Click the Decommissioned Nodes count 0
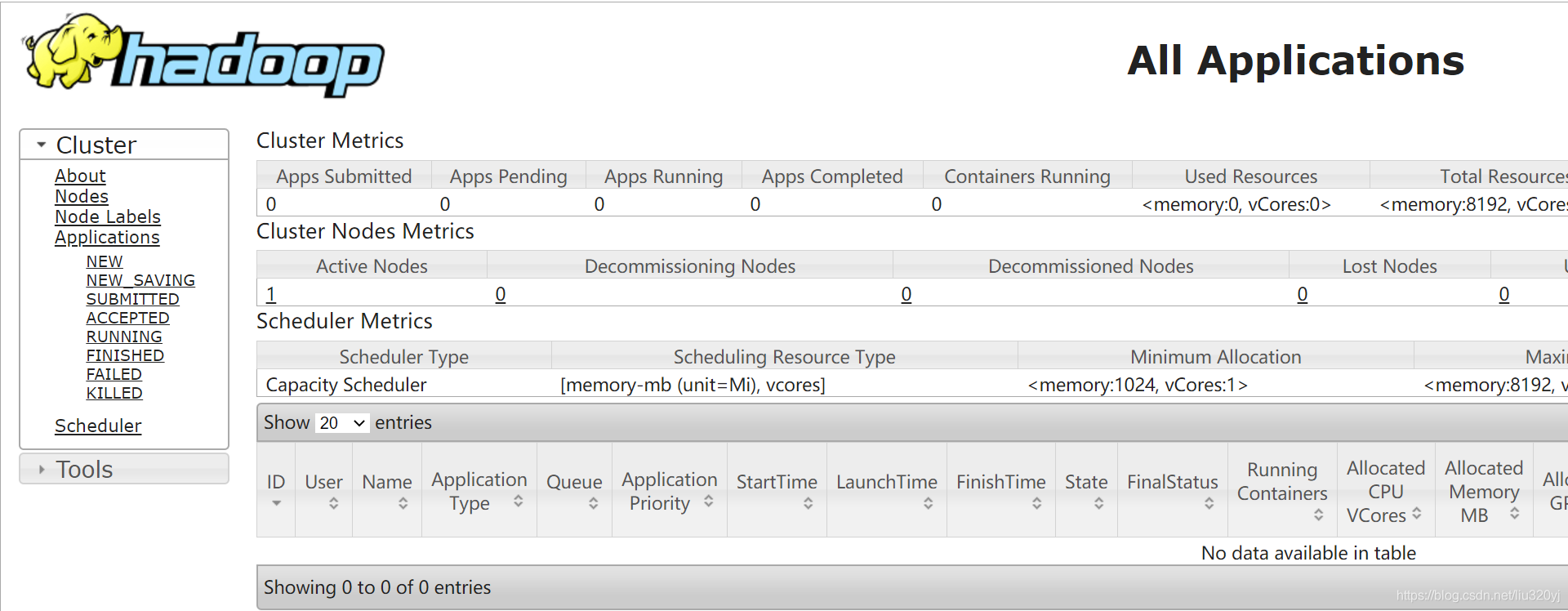Viewport: 1568px width, 611px height. point(906,294)
